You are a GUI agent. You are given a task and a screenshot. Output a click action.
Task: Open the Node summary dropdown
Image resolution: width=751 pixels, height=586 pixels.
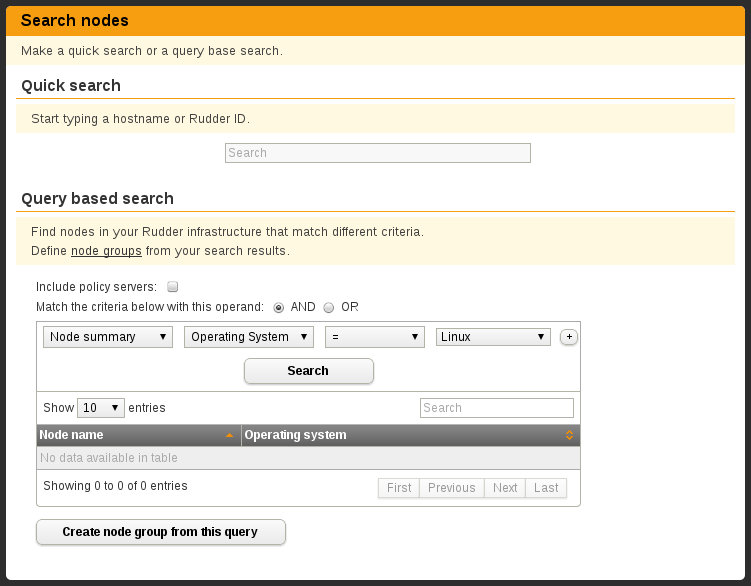coord(108,337)
